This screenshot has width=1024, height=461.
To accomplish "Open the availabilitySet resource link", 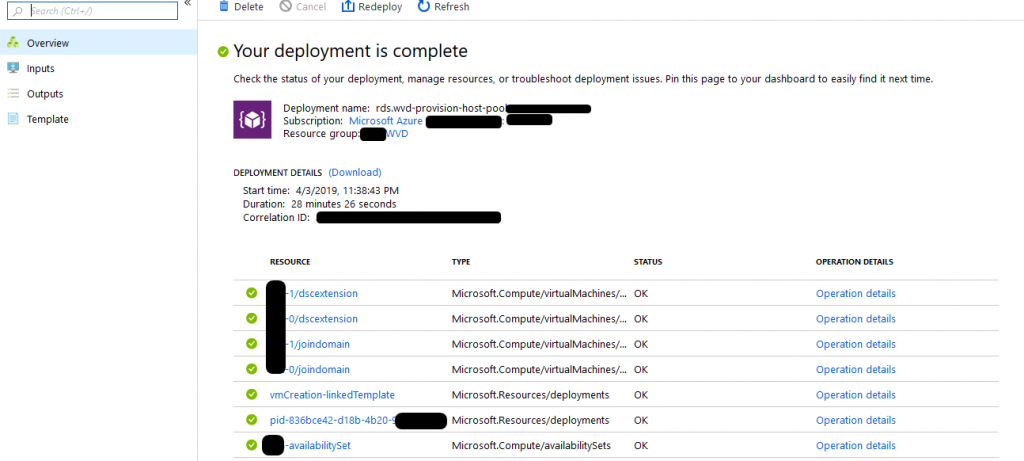I will click(x=317, y=445).
